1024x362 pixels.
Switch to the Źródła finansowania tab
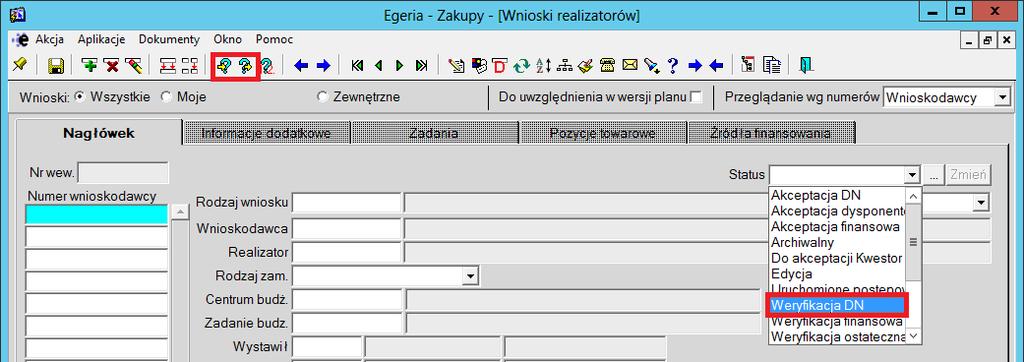(x=771, y=133)
